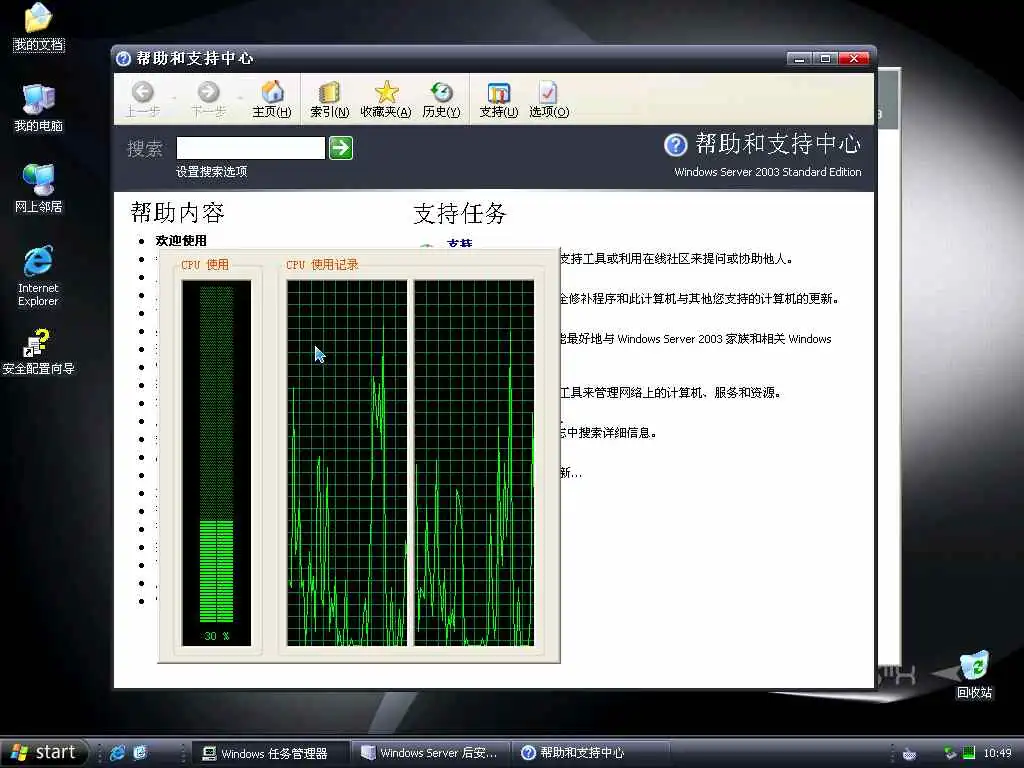The height and width of the screenshot is (768, 1024).
Task: Open 回收站 recycle bin
Action: (974, 675)
